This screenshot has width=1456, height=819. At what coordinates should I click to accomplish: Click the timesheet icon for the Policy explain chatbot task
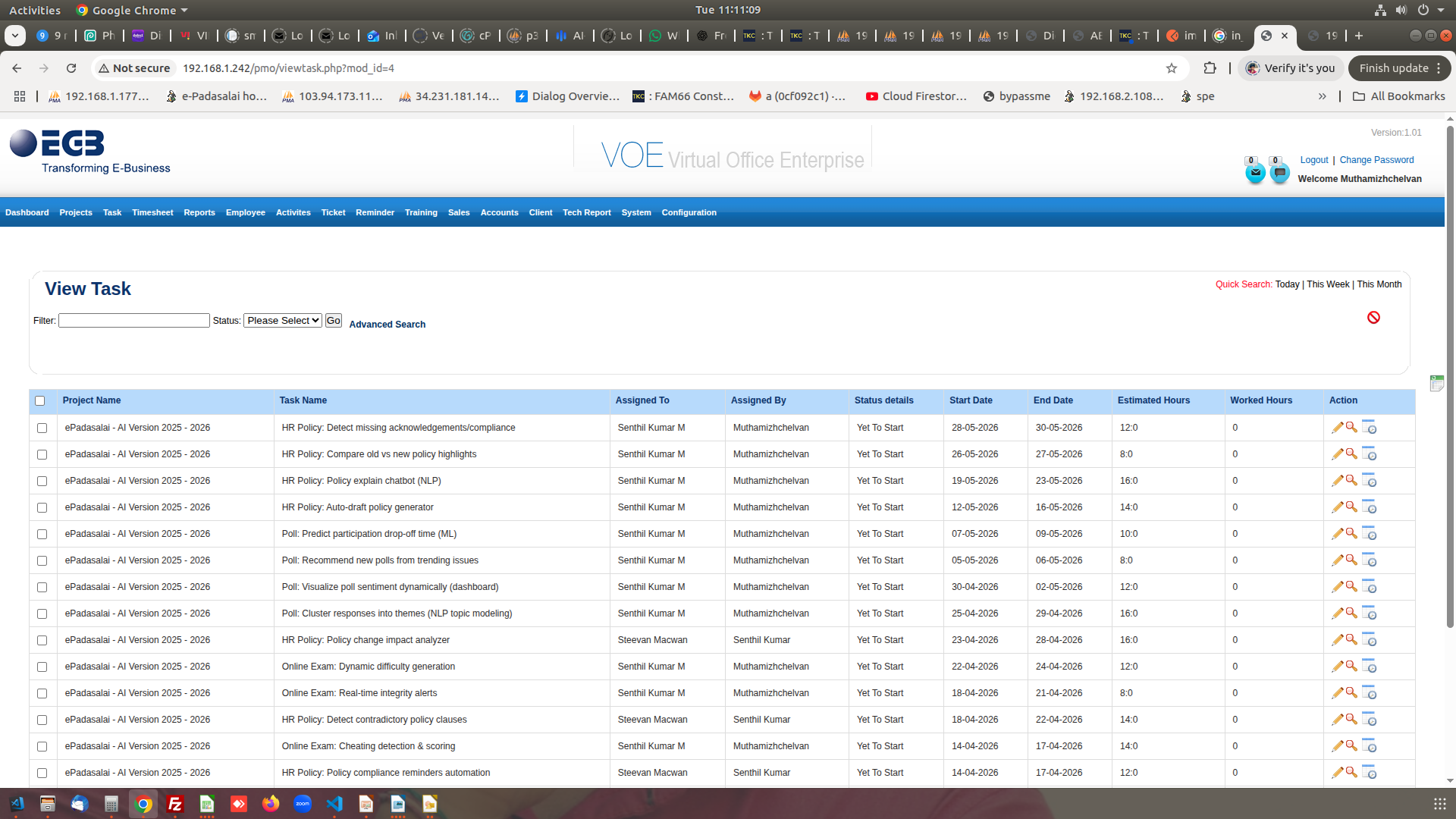tap(1369, 481)
